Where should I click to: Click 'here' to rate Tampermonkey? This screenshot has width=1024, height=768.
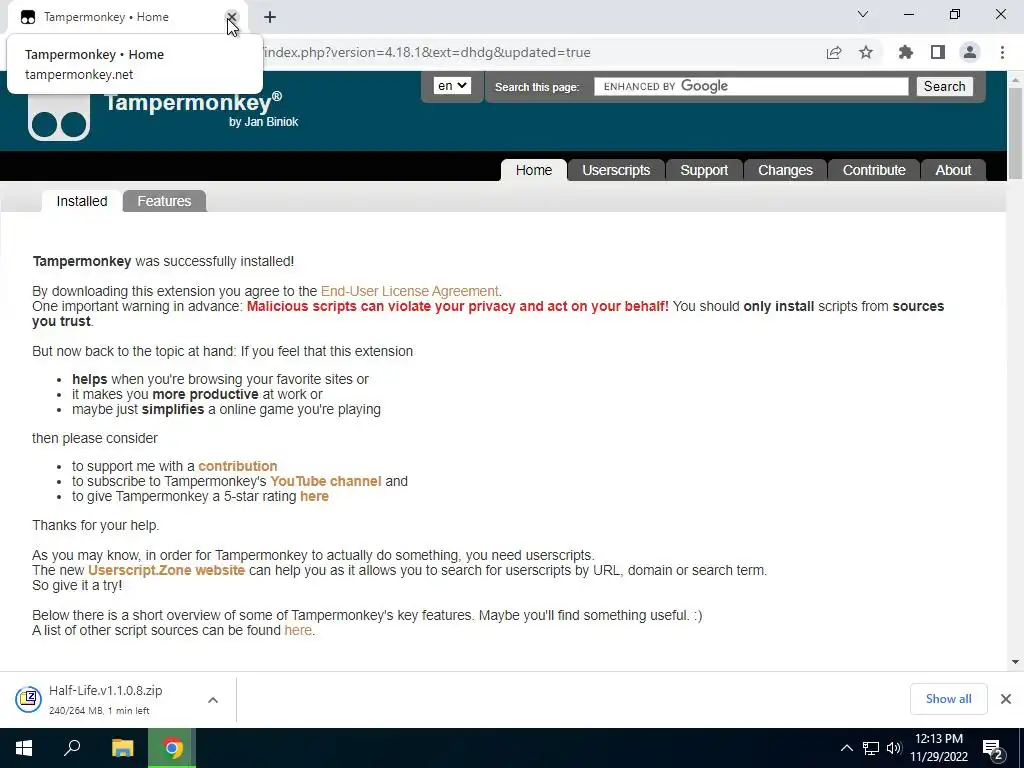[x=314, y=496]
